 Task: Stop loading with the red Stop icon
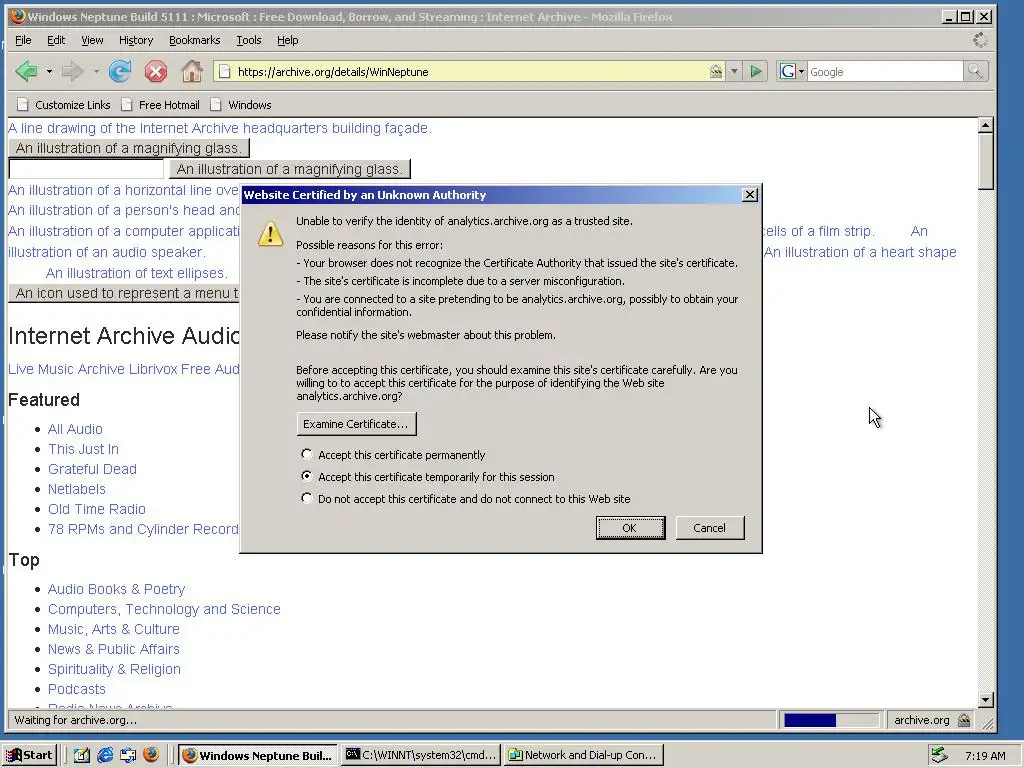coord(155,71)
